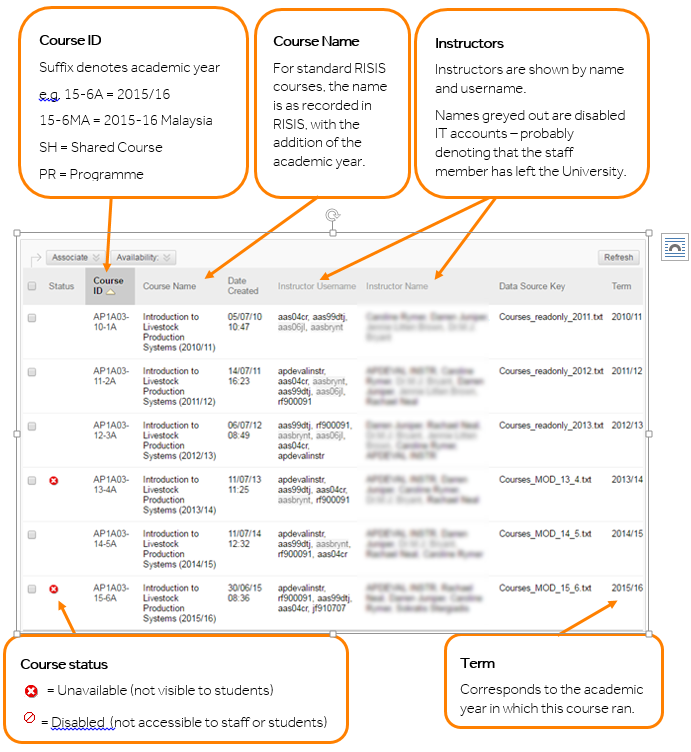Click the Data Source Key column header
The height and width of the screenshot is (752, 691).
click(532, 286)
